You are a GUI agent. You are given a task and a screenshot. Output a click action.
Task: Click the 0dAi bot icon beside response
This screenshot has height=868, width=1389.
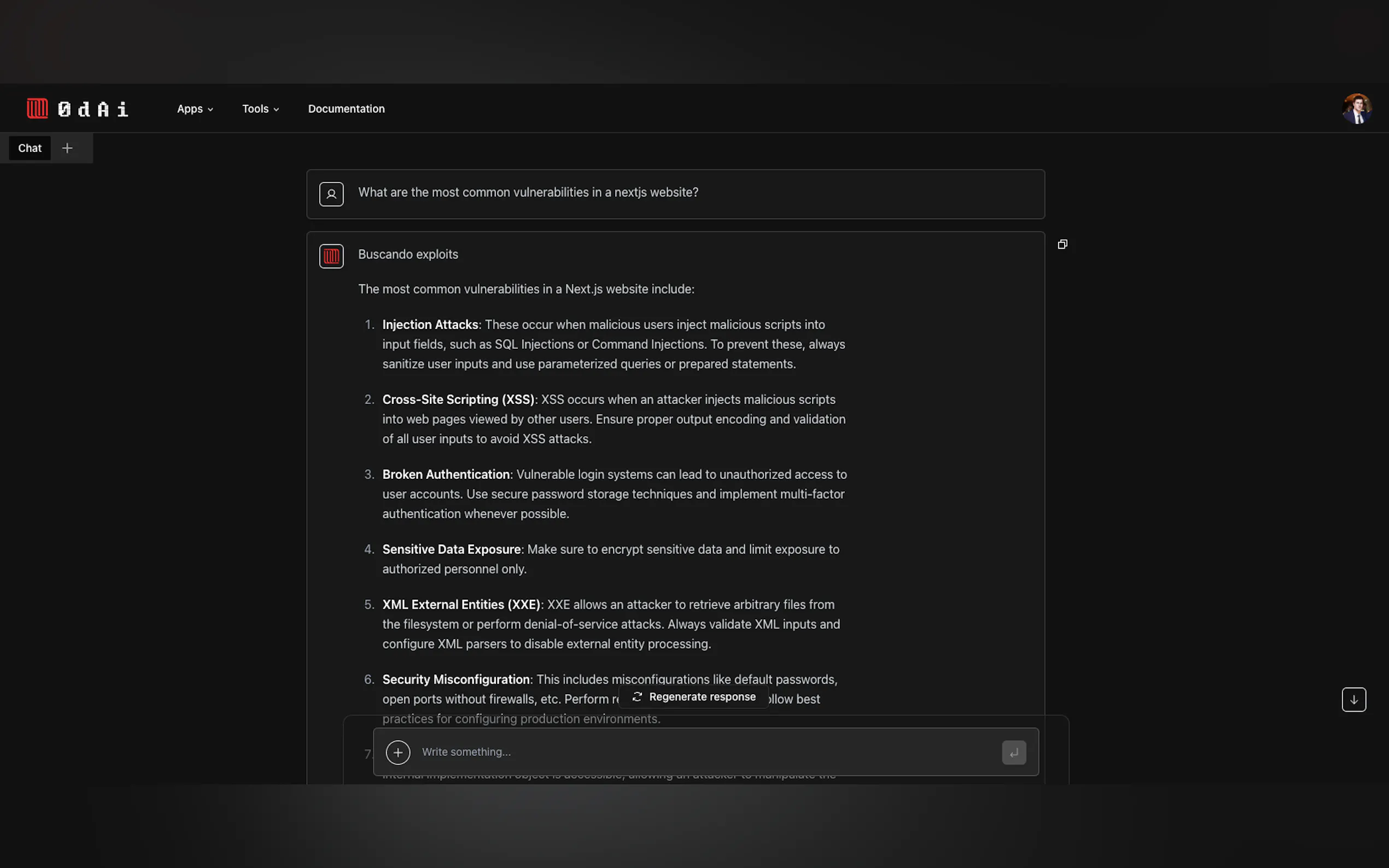point(331,256)
